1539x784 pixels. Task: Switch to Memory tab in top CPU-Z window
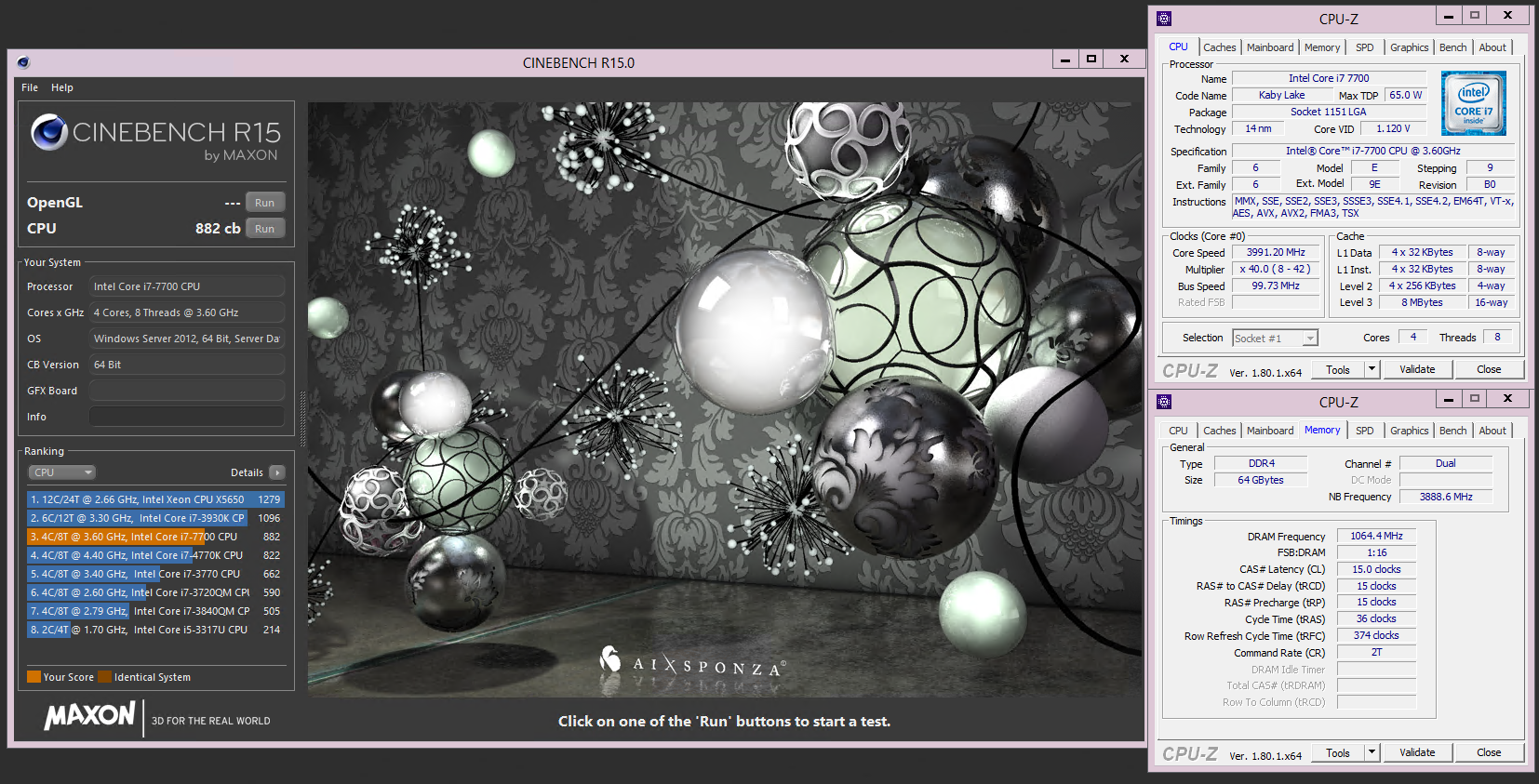click(x=1322, y=47)
